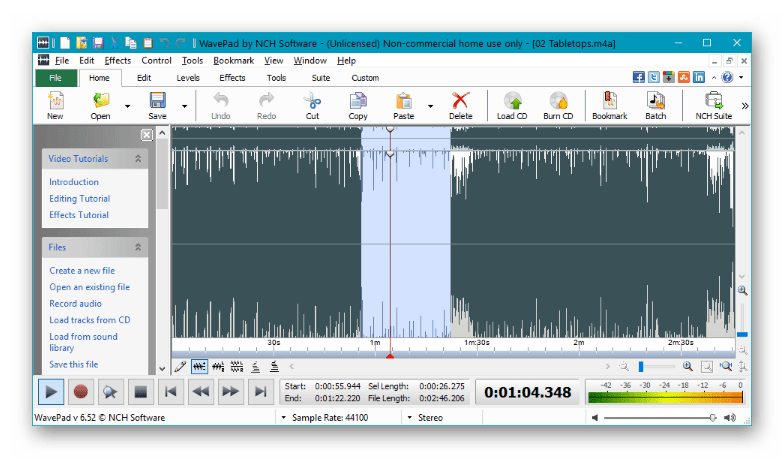The image size is (784, 463).
Task: Start recording with the red Record button
Action: (x=80, y=392)
